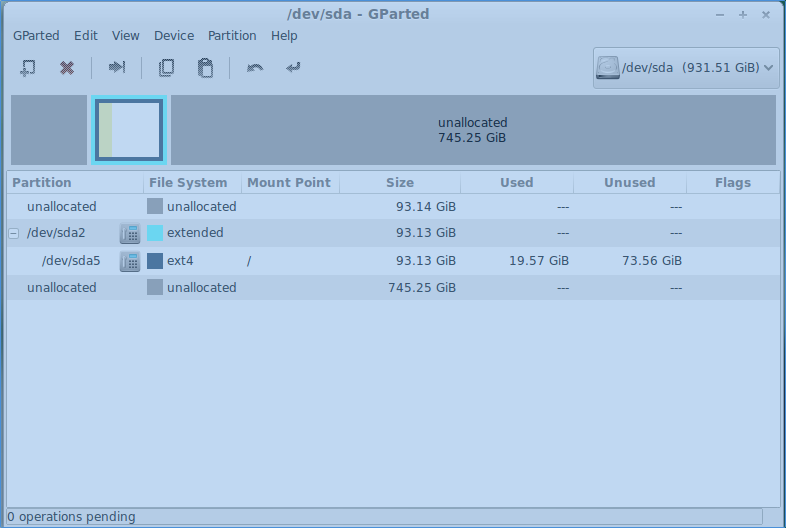The width and height of the screenshot is (786, 528).
Task: Open the Device menu
Action: (174, 36)
